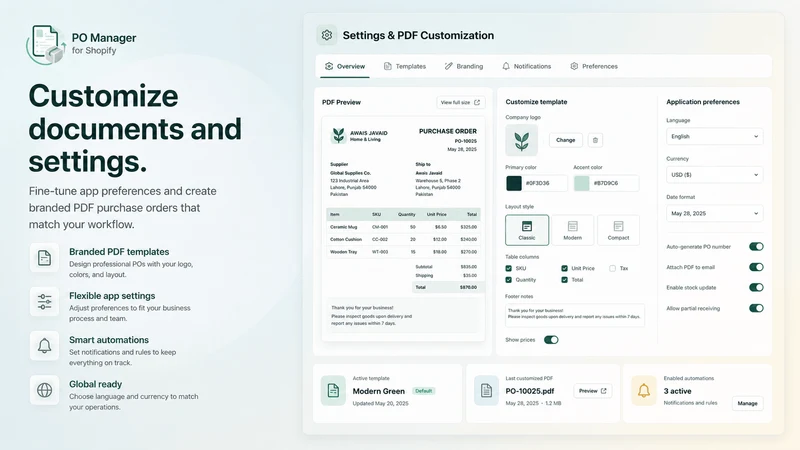The image size is (800, 450).
Task: Open the accent color swatch
Action: tap(582, 183)
